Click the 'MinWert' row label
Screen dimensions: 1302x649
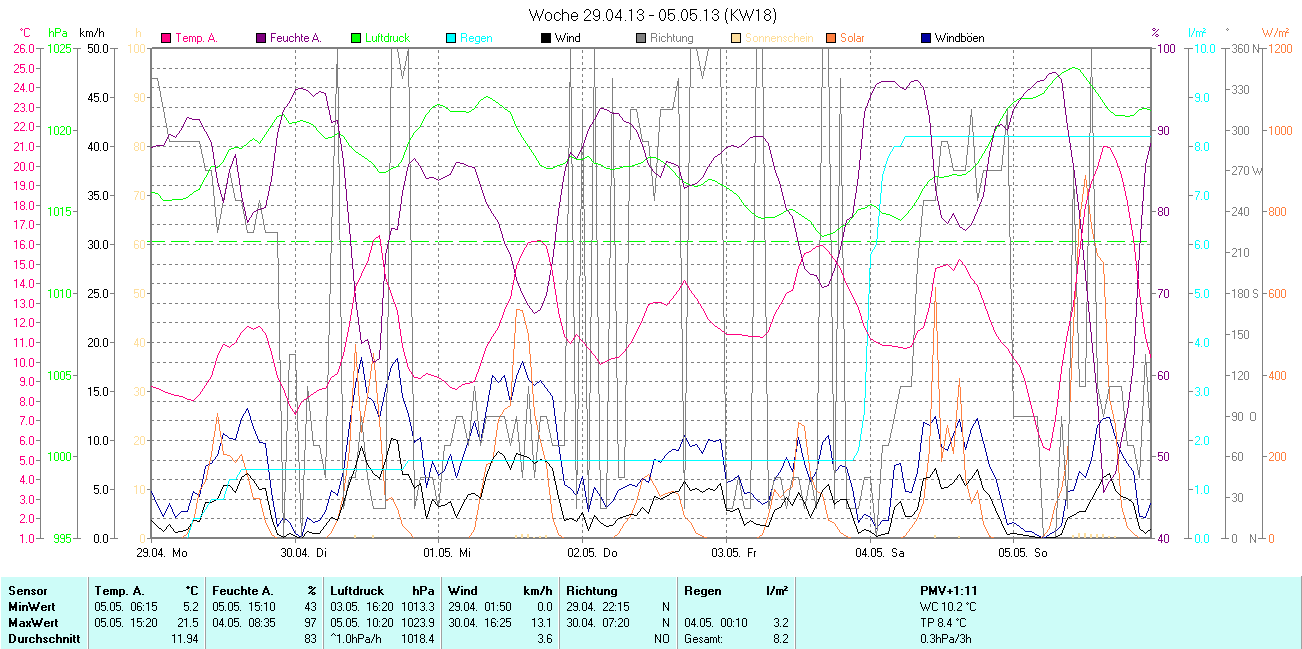tap(30, 607)
